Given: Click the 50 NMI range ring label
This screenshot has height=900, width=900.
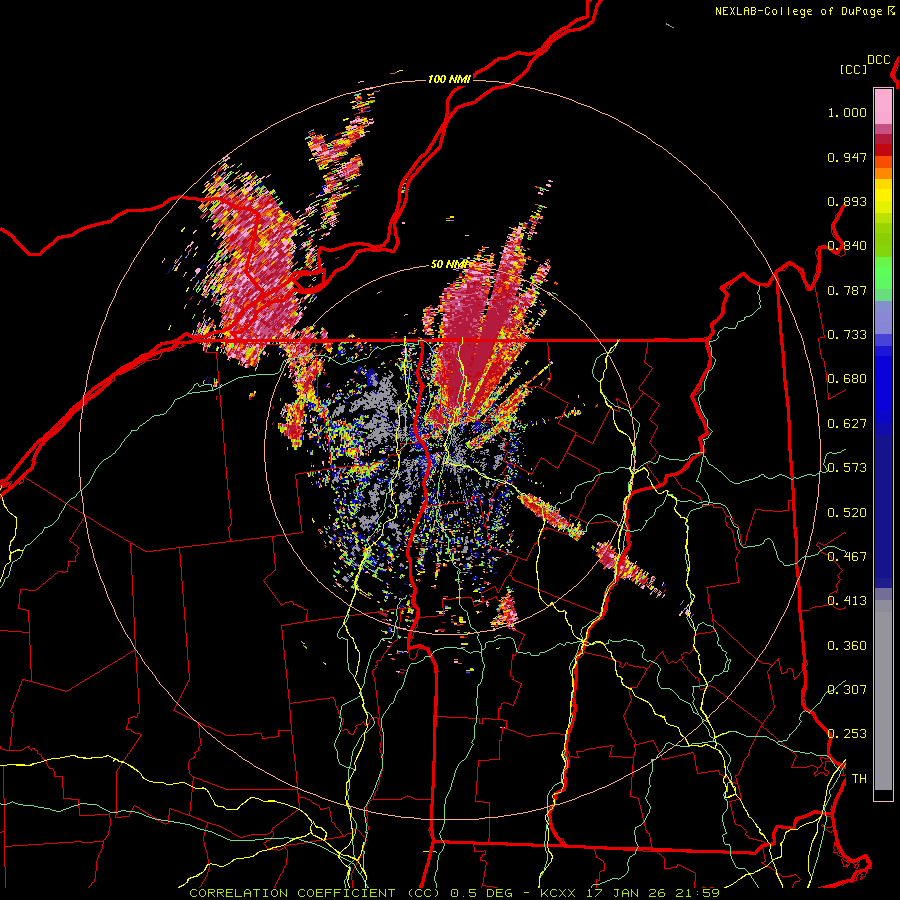Looking at the screenshot, I should pyautogui.click(x=449, y=264).
